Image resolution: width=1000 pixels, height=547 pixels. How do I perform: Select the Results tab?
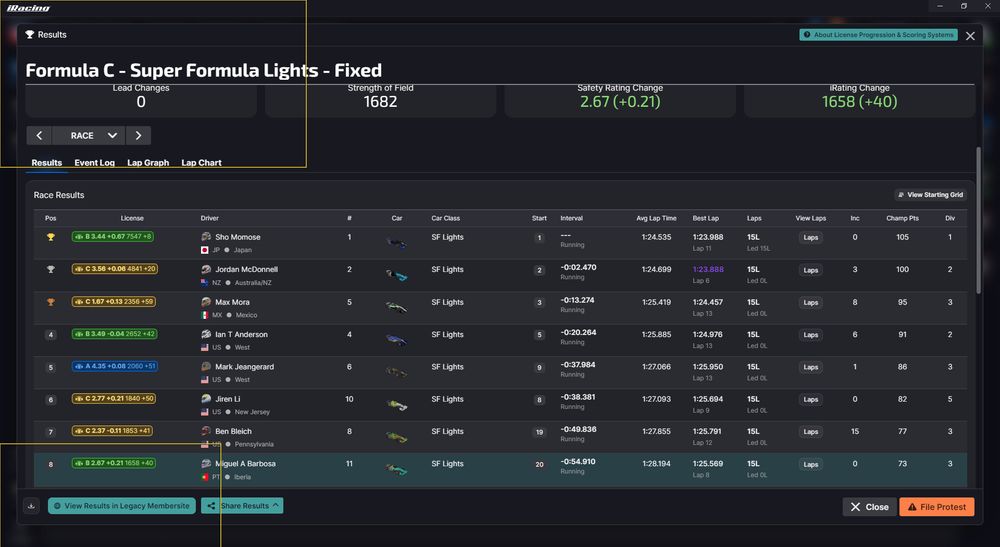pyautogui.click(x=47, y=163)
